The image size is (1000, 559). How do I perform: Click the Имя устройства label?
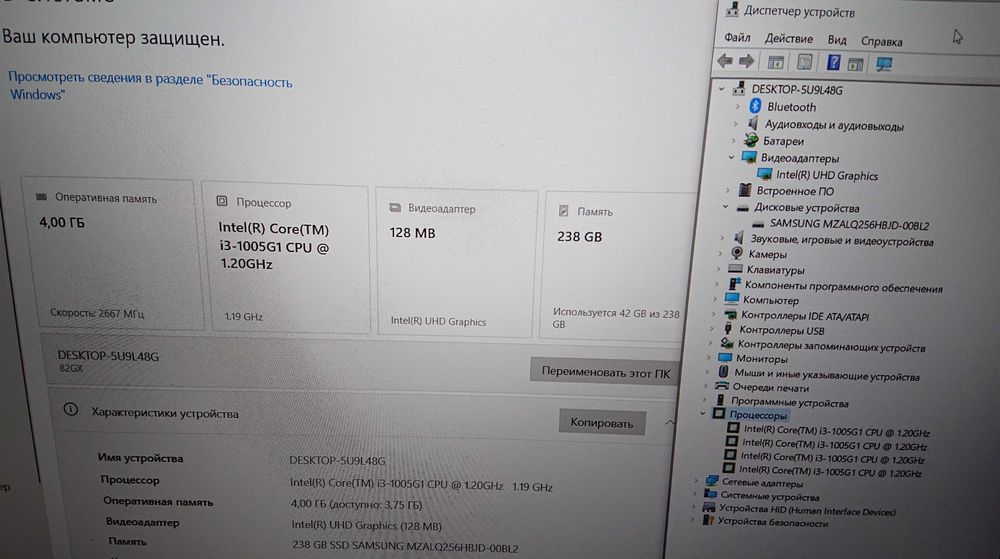point(140,458)
